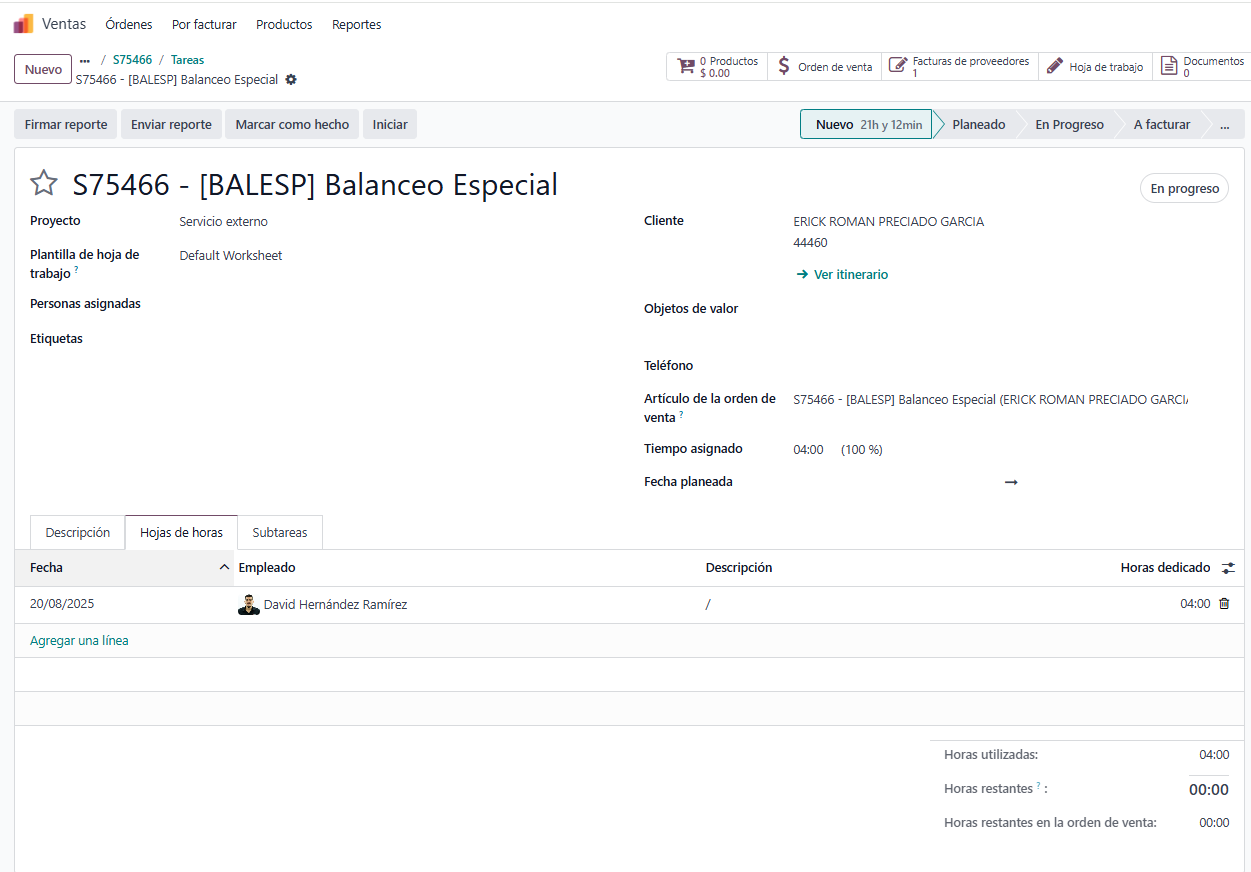Open the Reportes menu
The height and width of the screenshot is (872, 1251).
pyautogui.click(x=356, y=24)
